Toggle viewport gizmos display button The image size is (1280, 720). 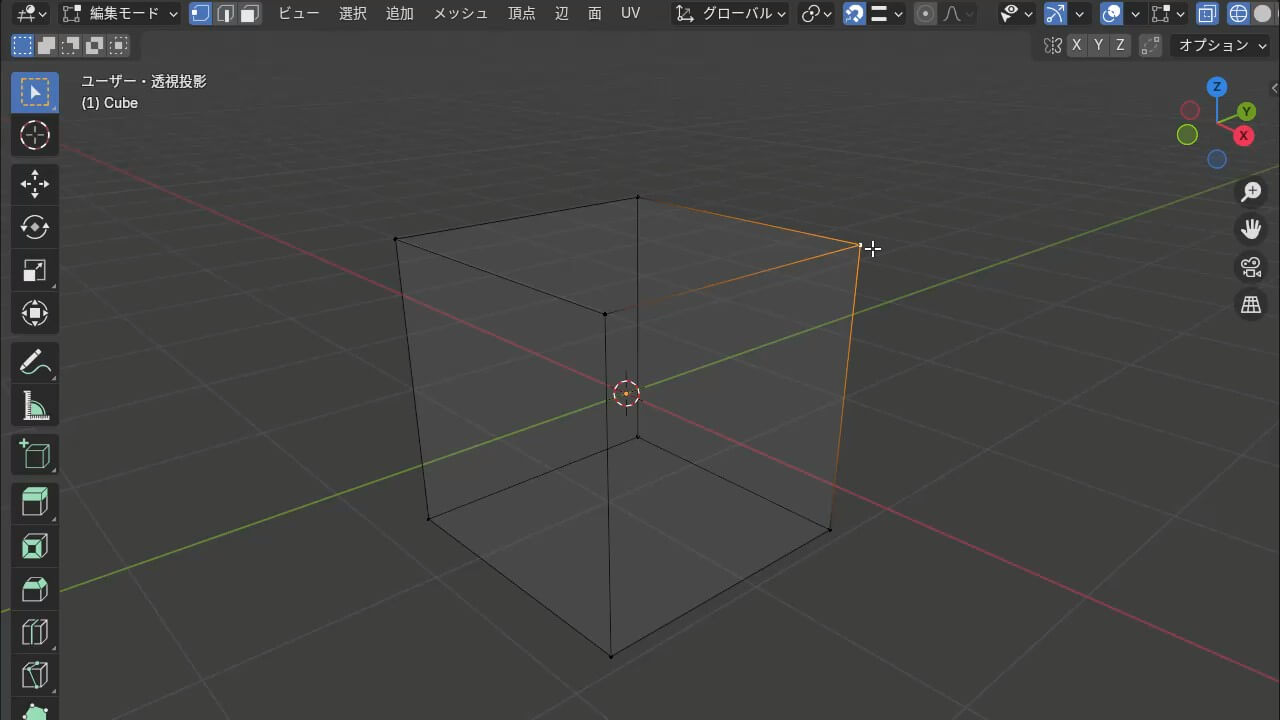(x=1055, y=14)
